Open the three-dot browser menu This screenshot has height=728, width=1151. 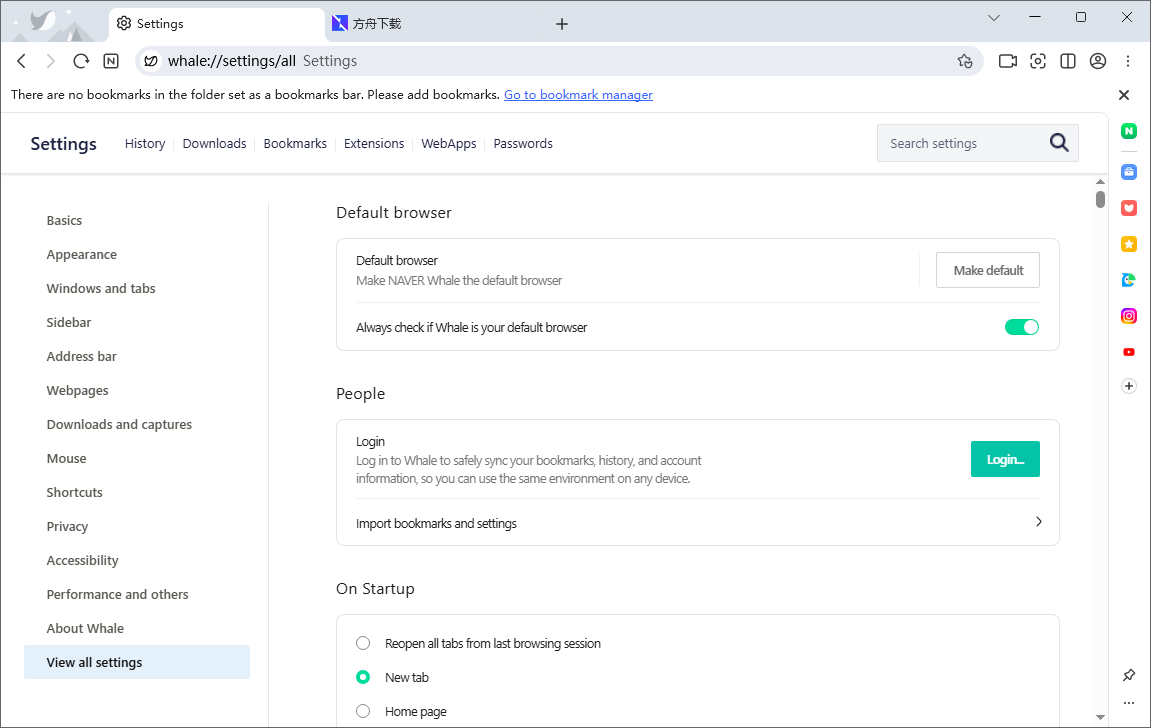pyautogui.click(x=1128, y=61)
